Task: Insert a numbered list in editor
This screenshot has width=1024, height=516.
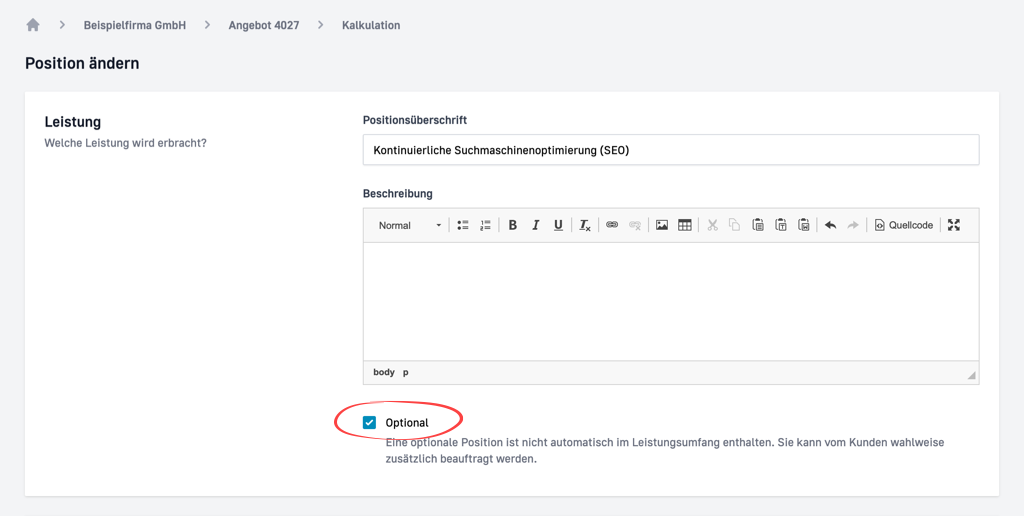Action: tap(485, 226)
